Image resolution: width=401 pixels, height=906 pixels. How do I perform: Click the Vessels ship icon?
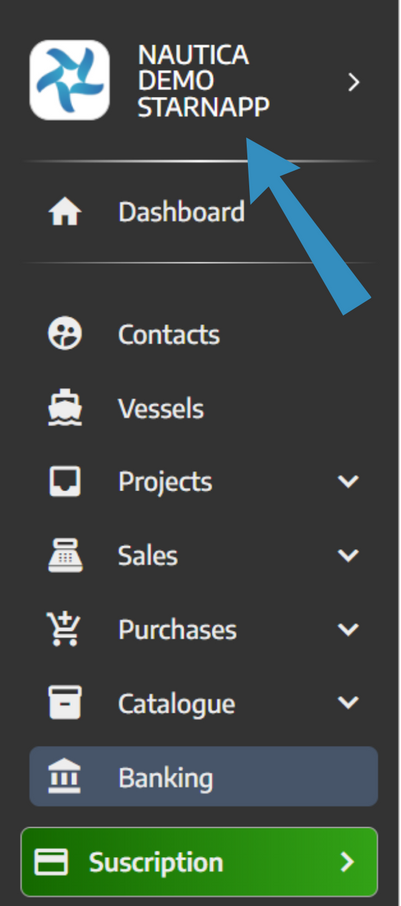[x=65, y=408]
